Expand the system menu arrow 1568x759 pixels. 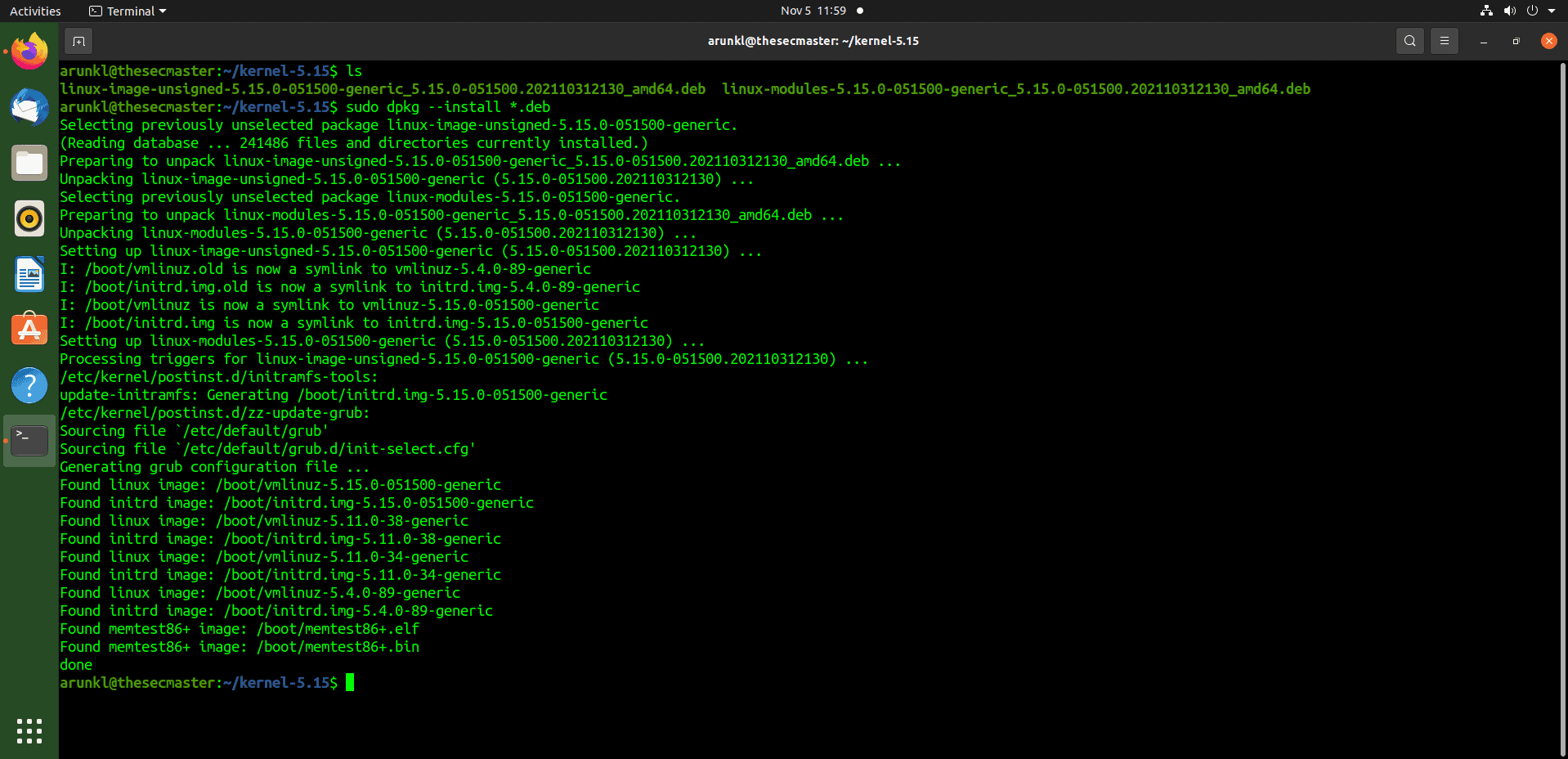point(1552,11)
